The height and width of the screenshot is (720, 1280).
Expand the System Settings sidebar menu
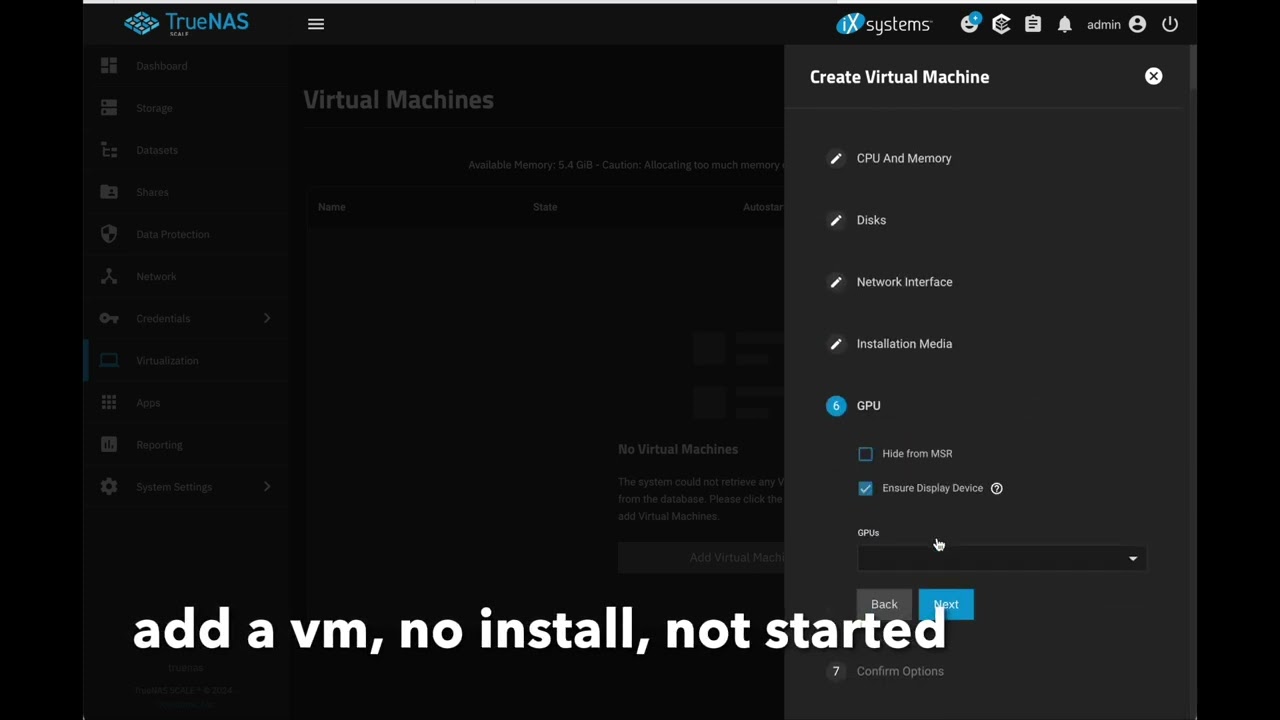185,487
